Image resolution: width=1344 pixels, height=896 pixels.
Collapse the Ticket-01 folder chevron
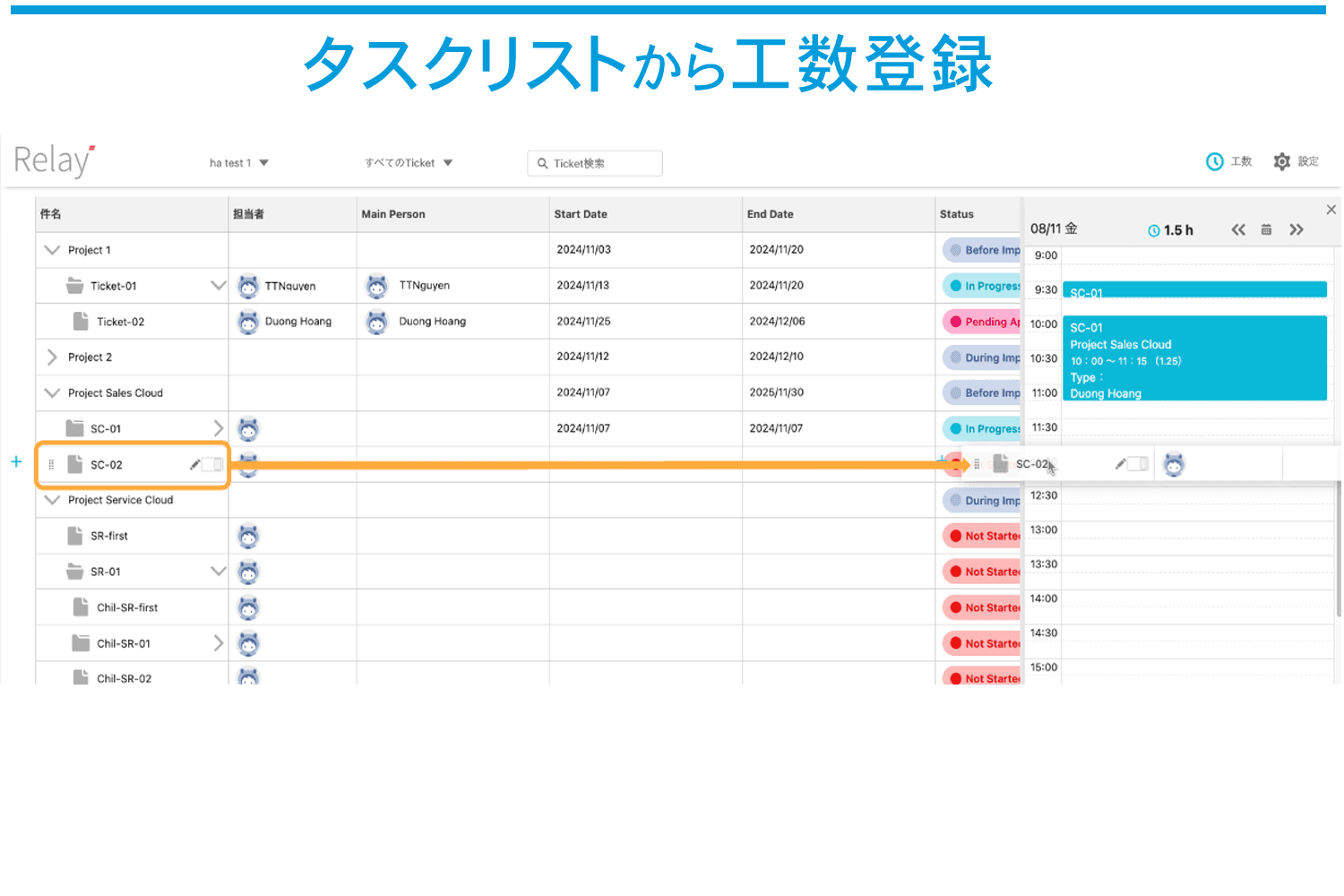click(x=218, y=286)
